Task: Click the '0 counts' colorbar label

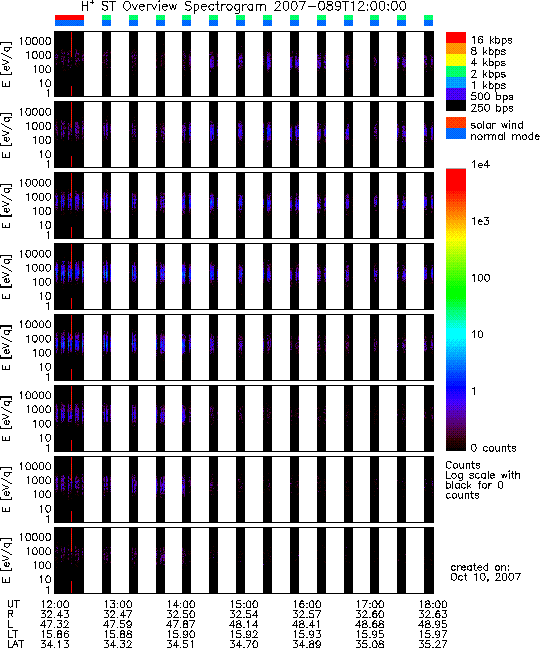Action: [x=494, y=448]
